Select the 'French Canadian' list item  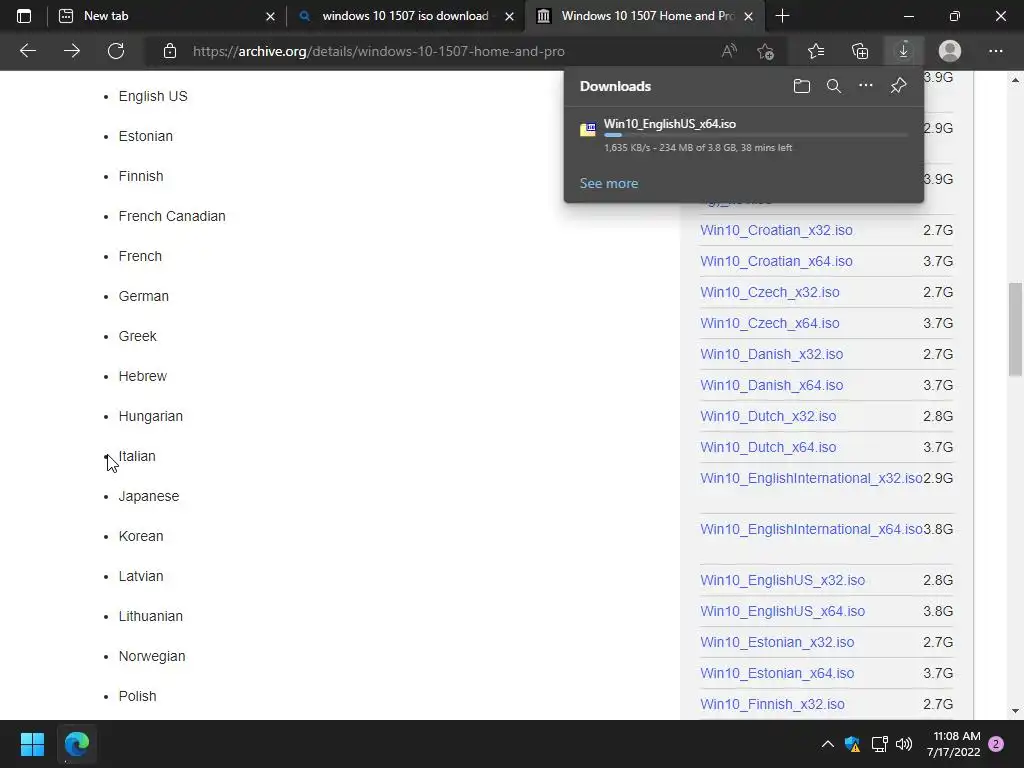pos(172,216)
